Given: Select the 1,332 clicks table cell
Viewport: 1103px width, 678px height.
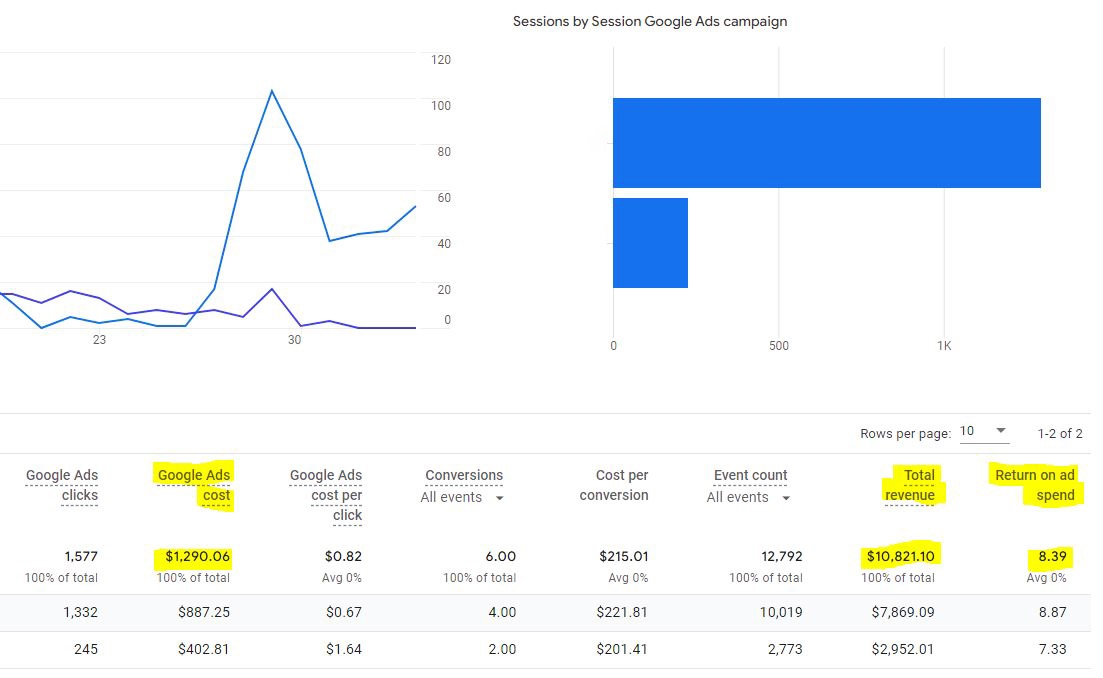Looking at the screenshot, I should [x=79, y=613].
